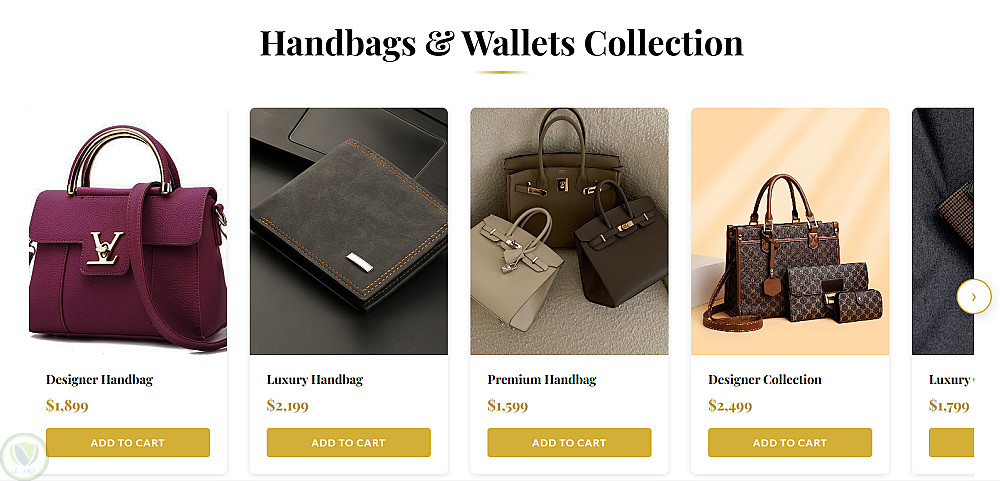1000x481 pixels.
Task: Open the partially visible dark product image
Action: [x=943, y=231]
